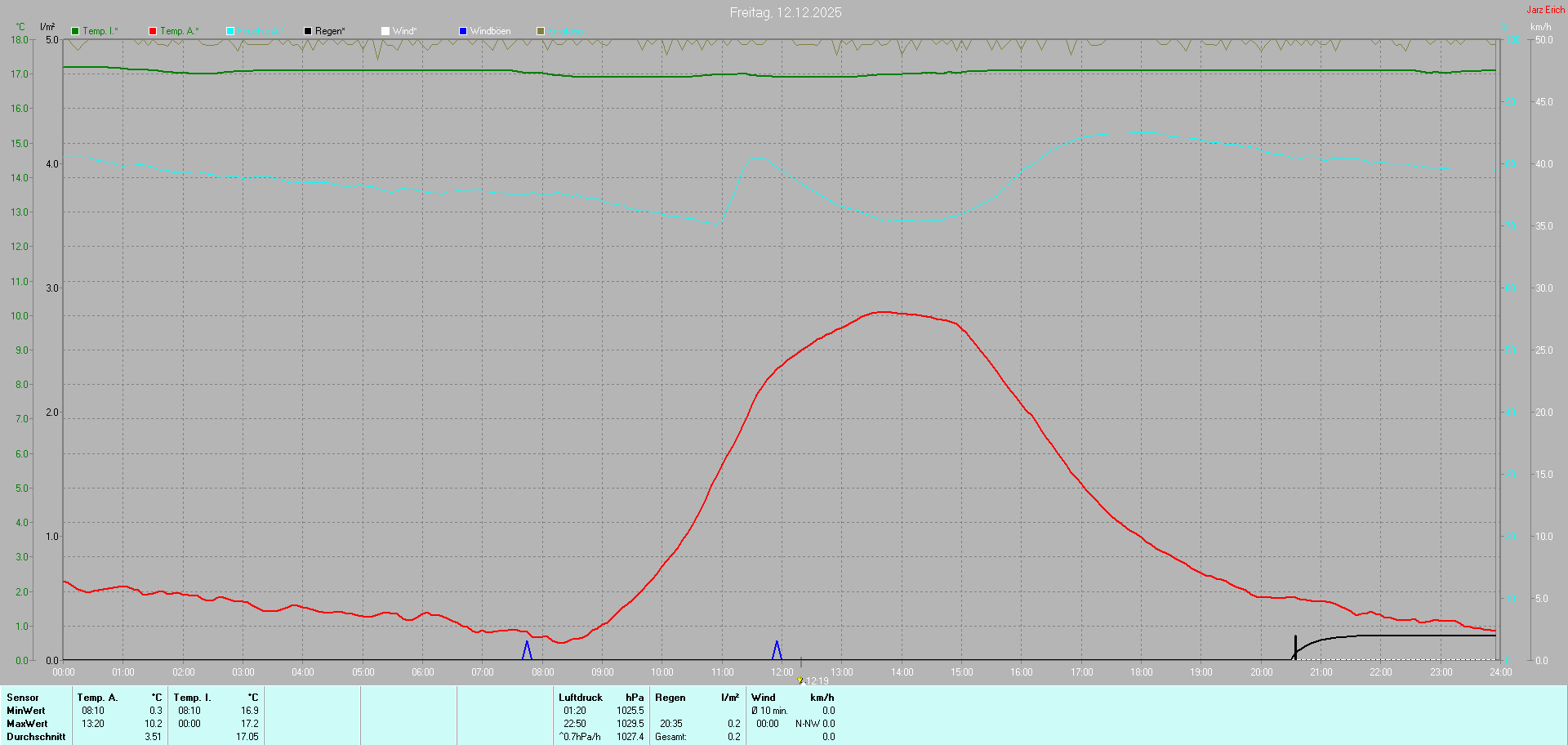This screenshot has height=745, width=1568.
Task: Click the blue wind gust spike near 12:00
Action: (777, 650)
